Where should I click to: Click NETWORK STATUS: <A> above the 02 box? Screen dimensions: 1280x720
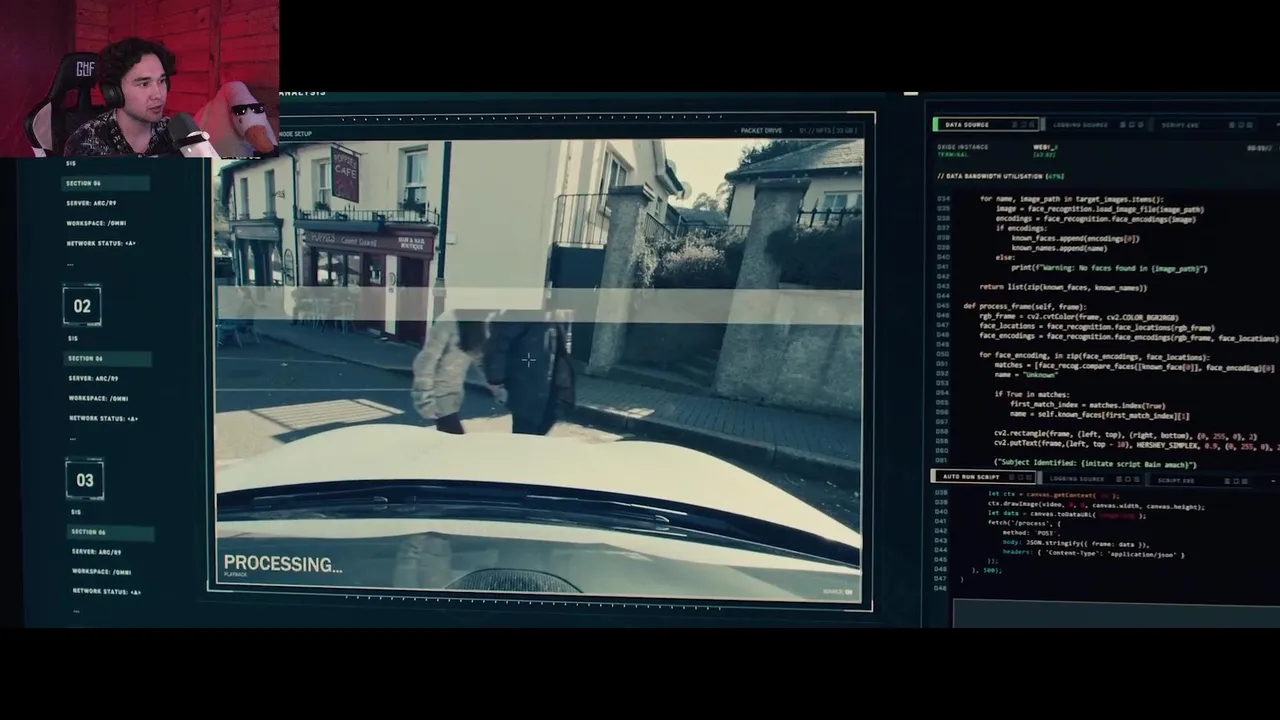(101, 243)
